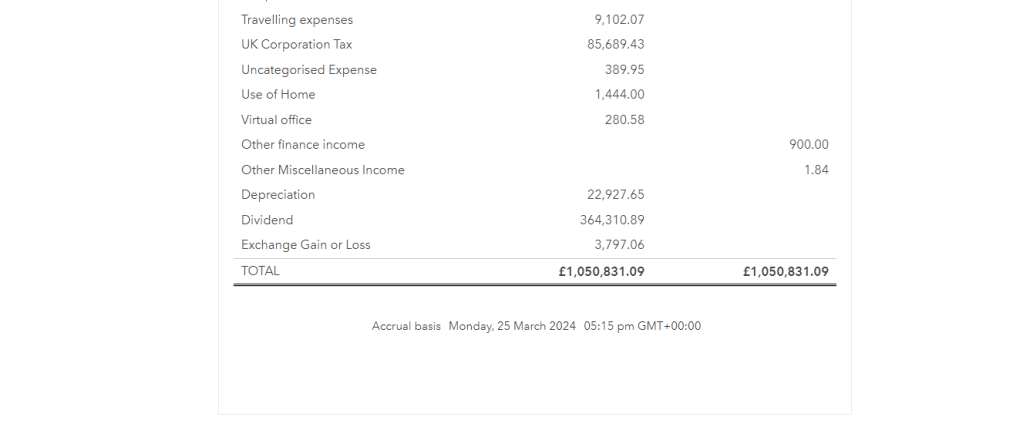Open Exchange Gain or Loss amount 3,797.06
Screen dimensions: 1023x437
coord(619,245)
